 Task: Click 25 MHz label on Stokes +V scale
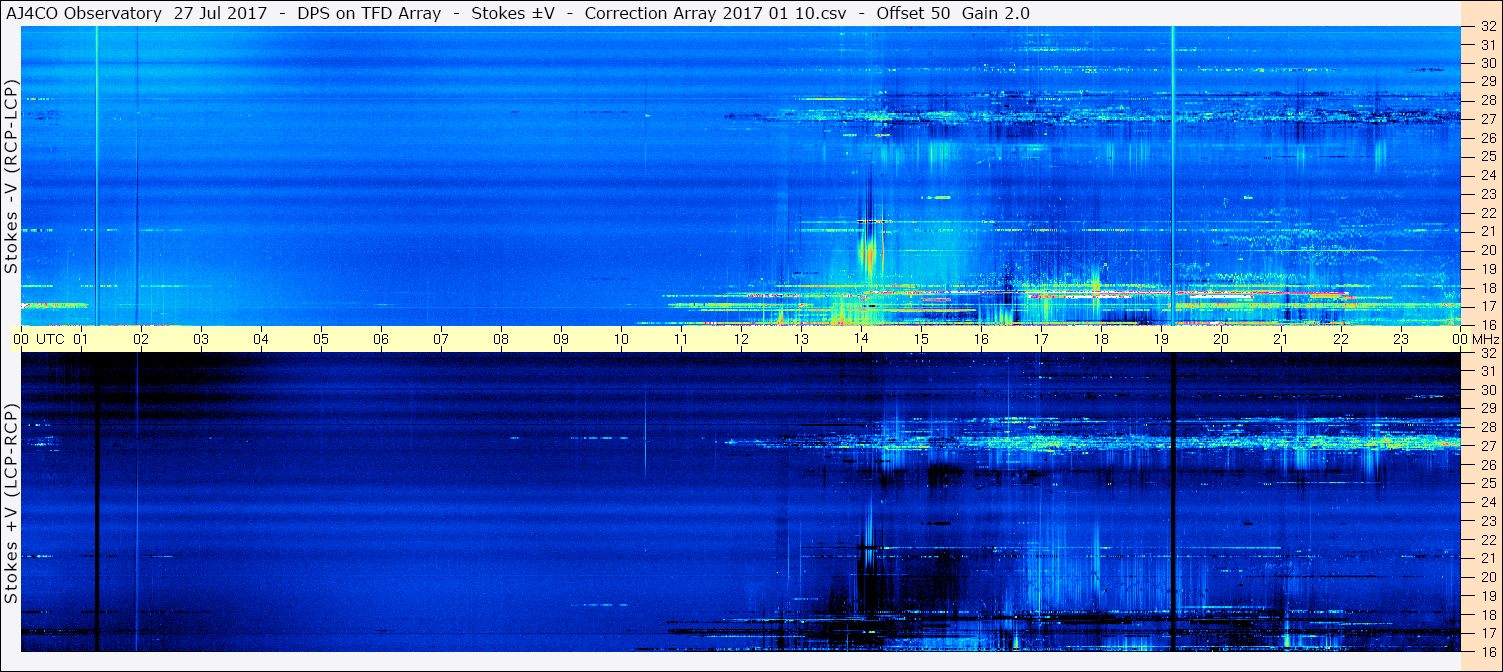point(1487,484)
